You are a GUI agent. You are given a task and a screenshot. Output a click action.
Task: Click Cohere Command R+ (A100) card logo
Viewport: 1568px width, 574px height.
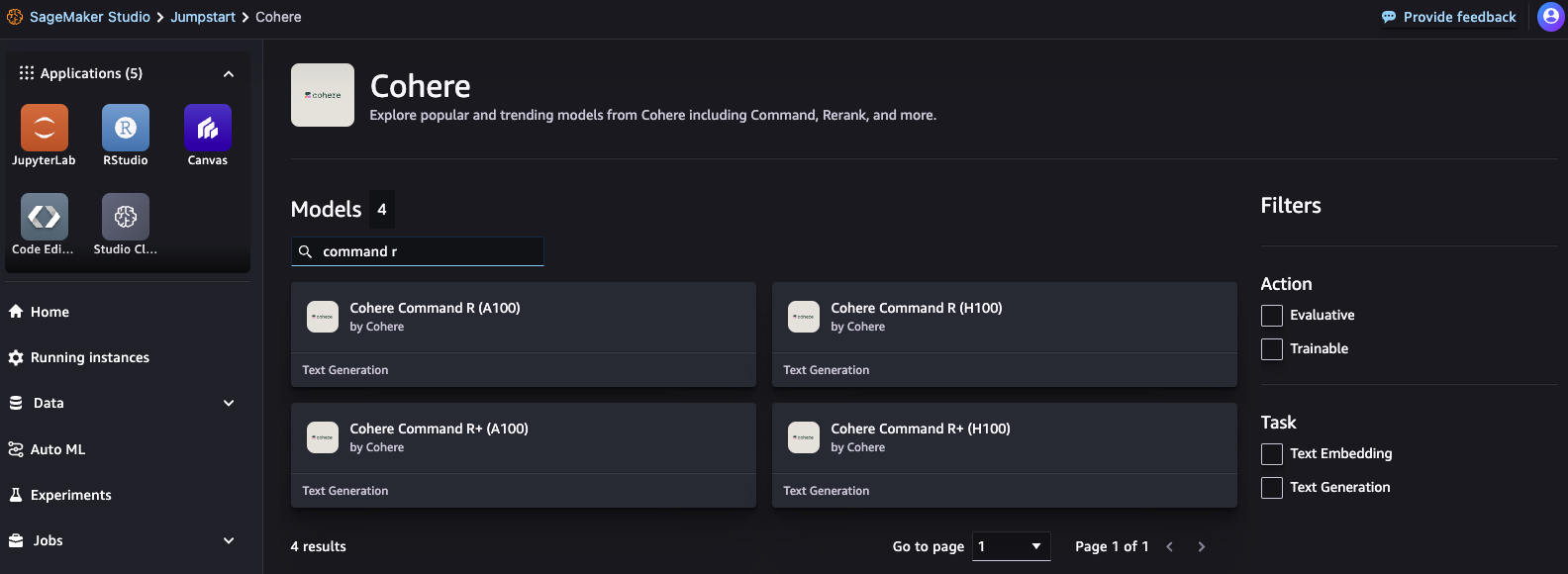click(323, 437)
